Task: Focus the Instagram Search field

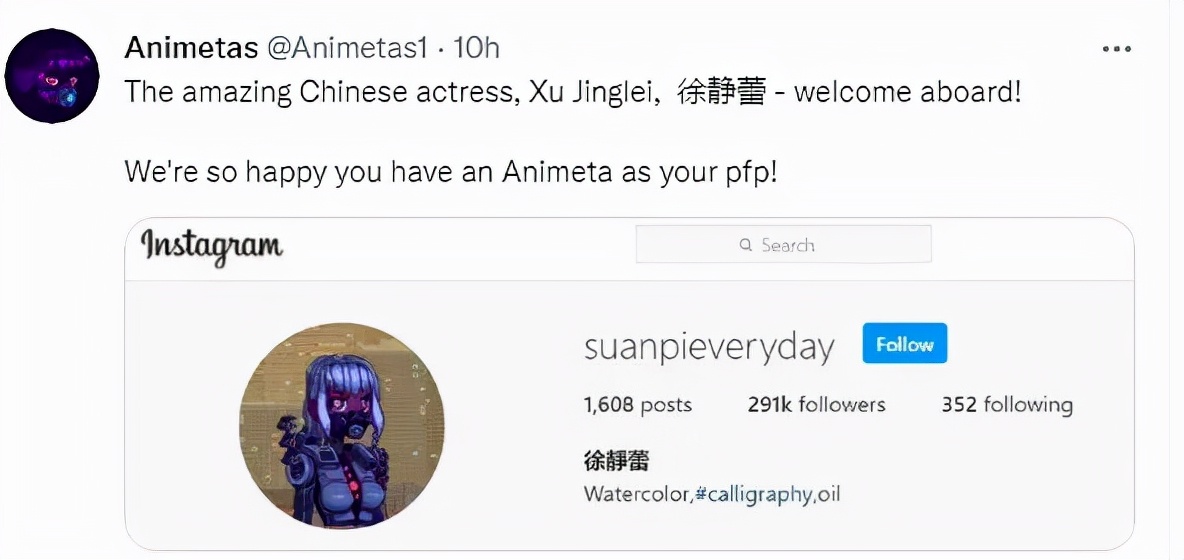Action: [x=783, y=245]
